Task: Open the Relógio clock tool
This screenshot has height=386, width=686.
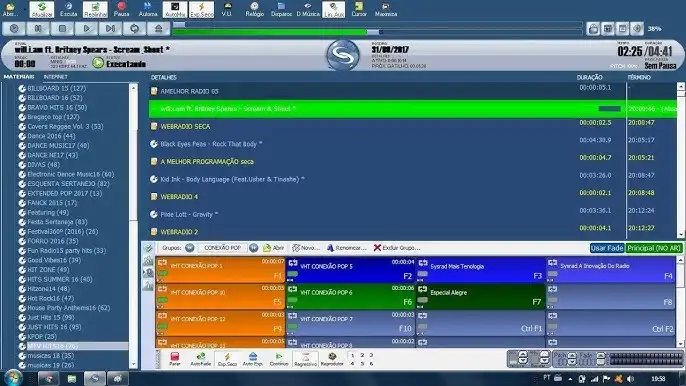Action: point(254,9)
